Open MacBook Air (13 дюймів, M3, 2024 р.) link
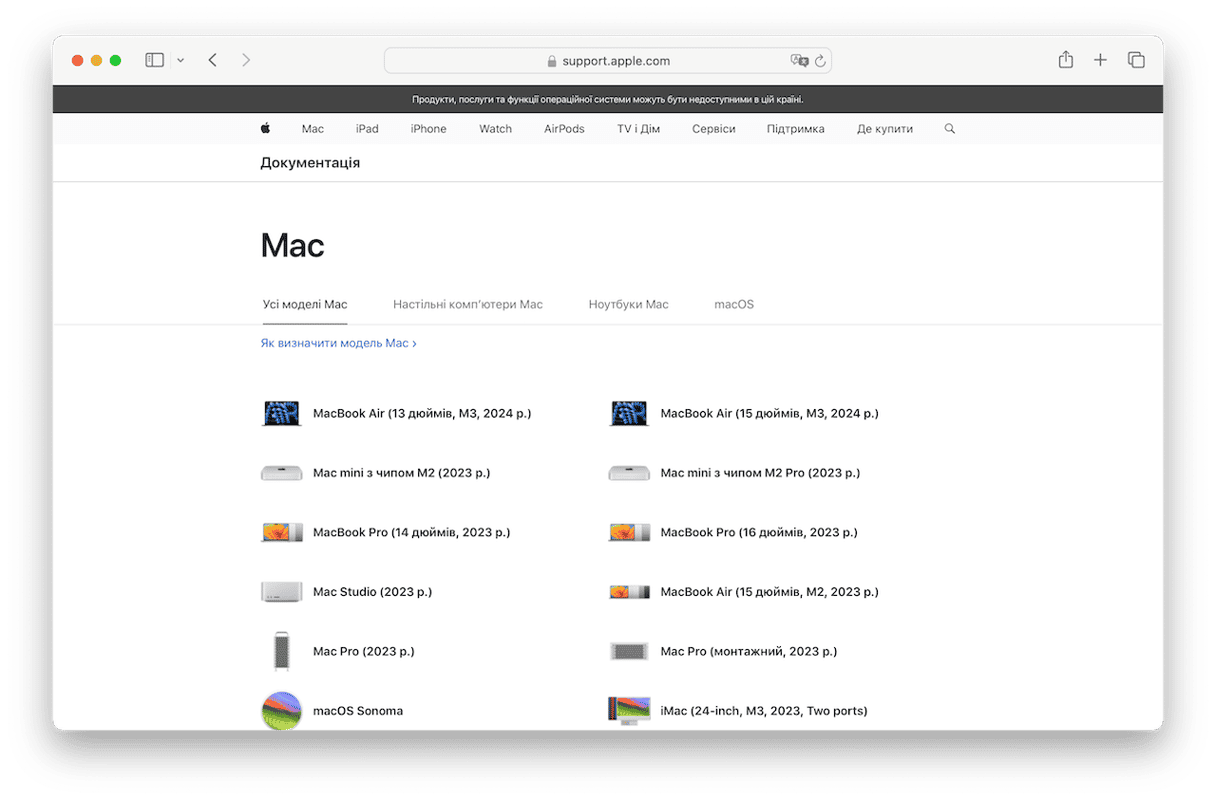 pos(422,413)
